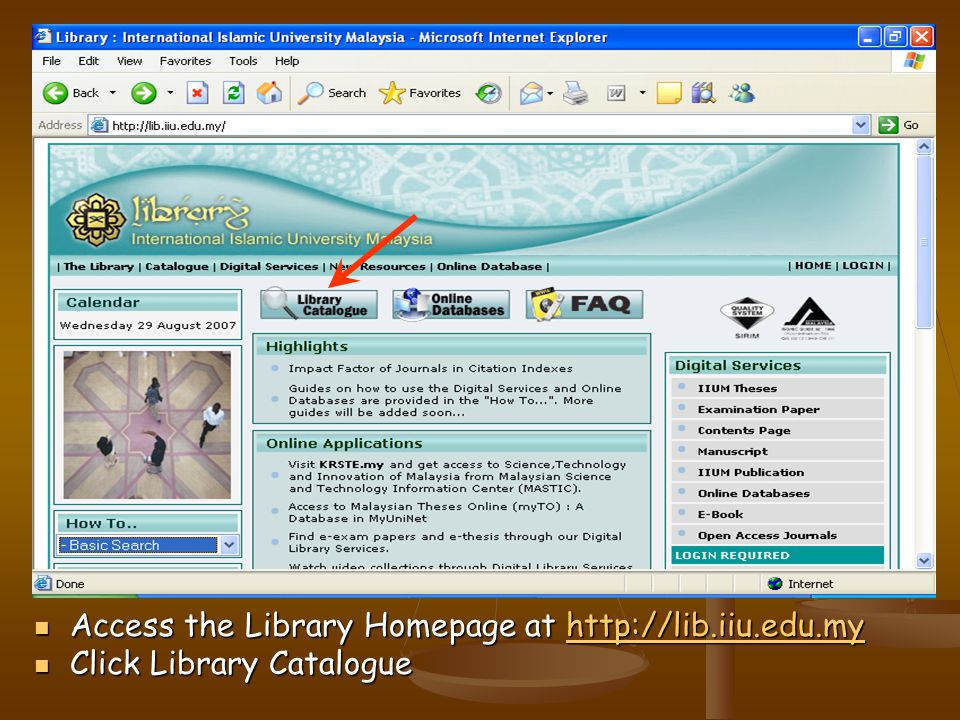
Task: Open IIUM Theses link
Action: (x=737, y=388)
